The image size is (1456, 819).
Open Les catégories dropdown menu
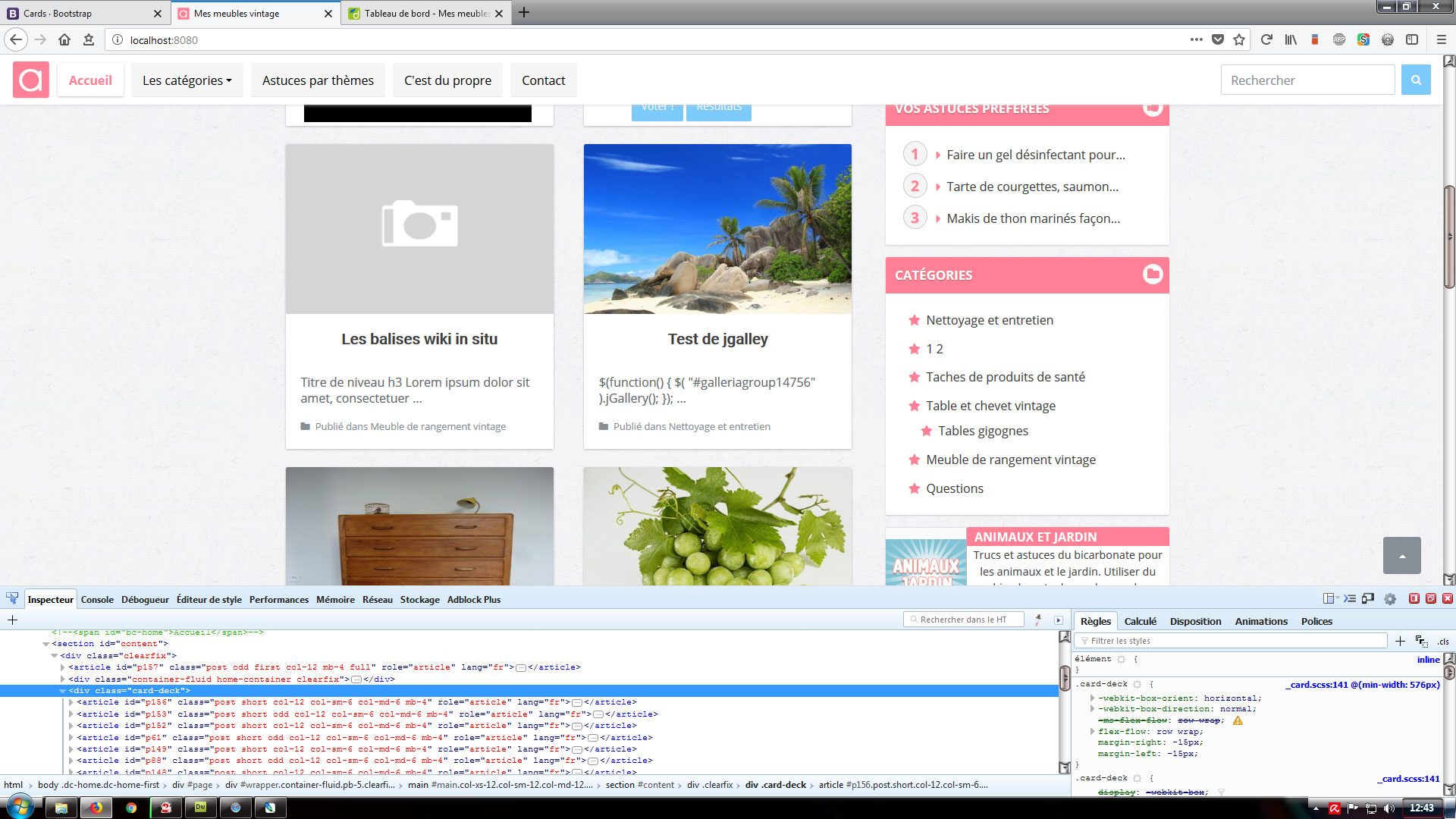click(x=187, y=80)
